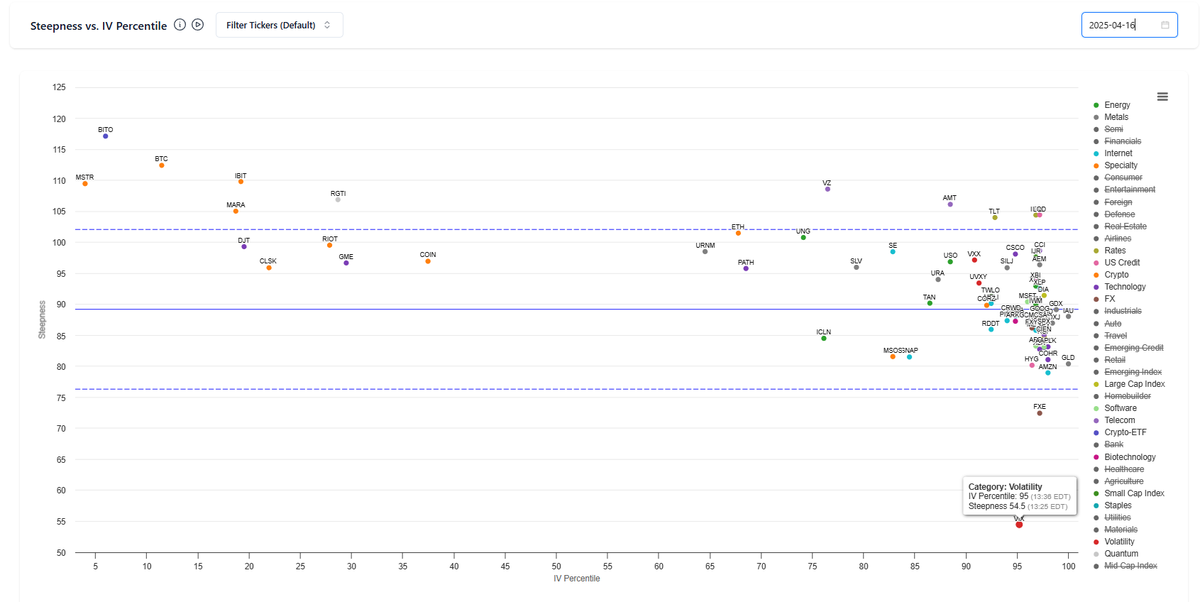Select the BITO data point on the chart
Viewport: 1200px width, 602px height.
103,134
